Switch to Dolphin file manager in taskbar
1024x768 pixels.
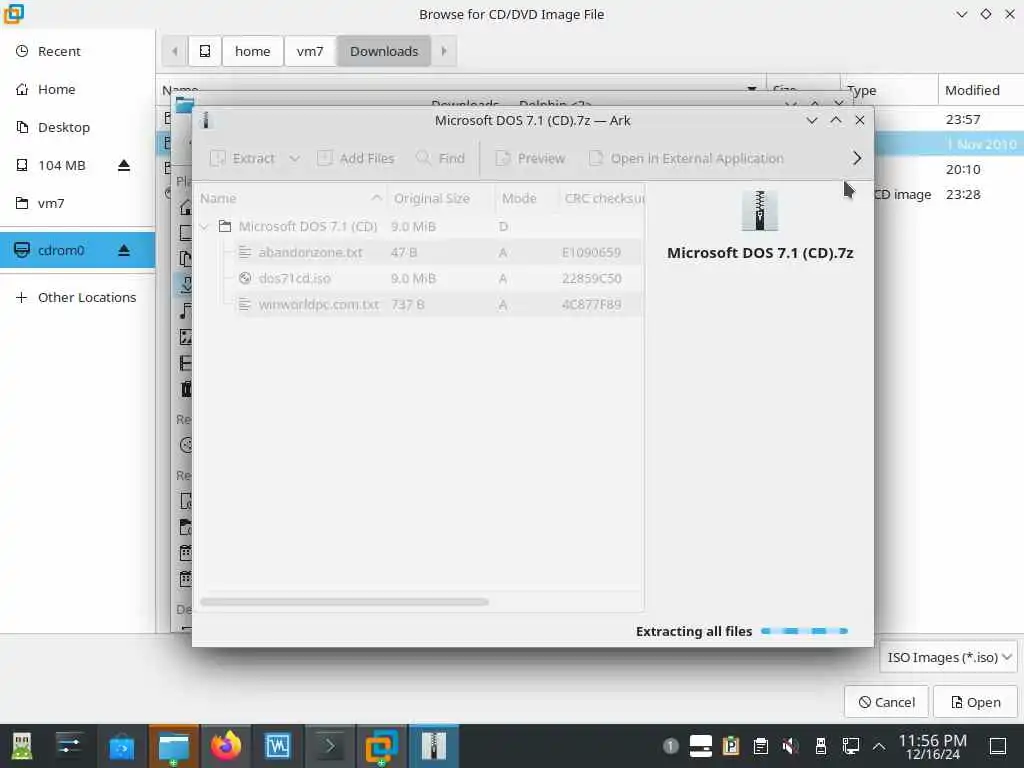coord(173,746)
